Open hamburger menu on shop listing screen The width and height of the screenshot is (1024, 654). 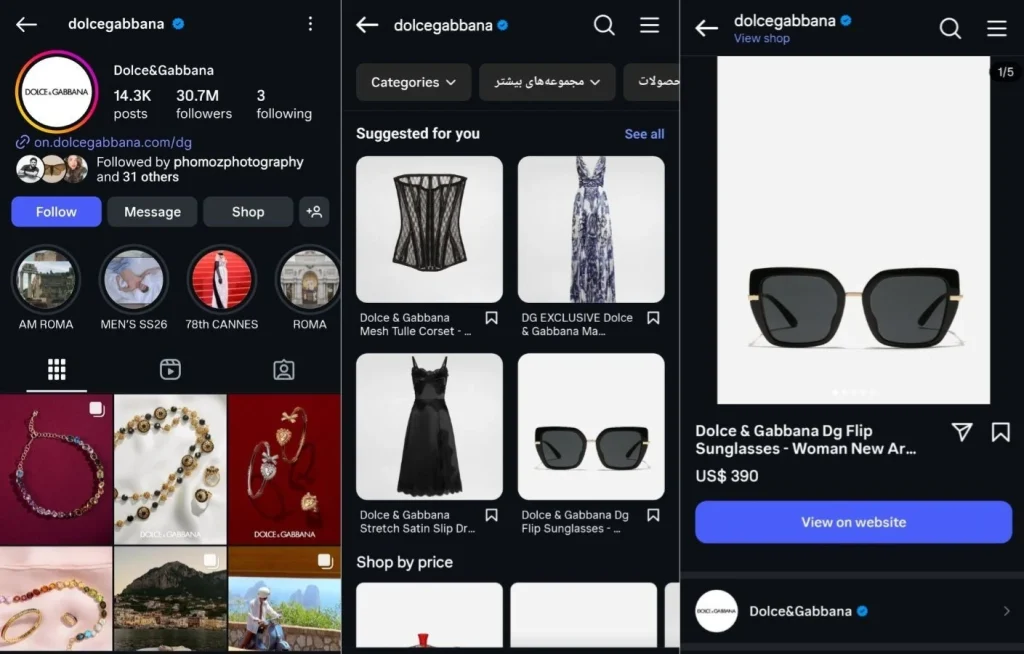(649, 25)
